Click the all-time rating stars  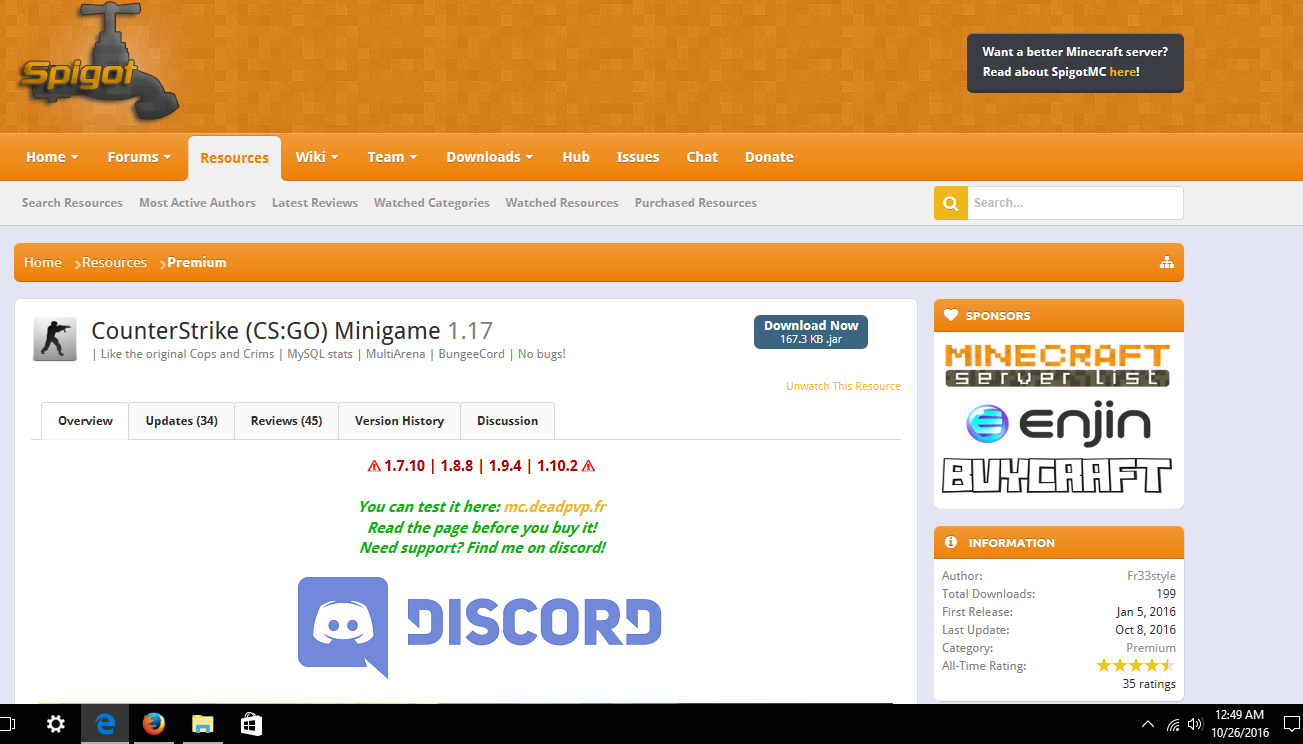(1135, 665)
